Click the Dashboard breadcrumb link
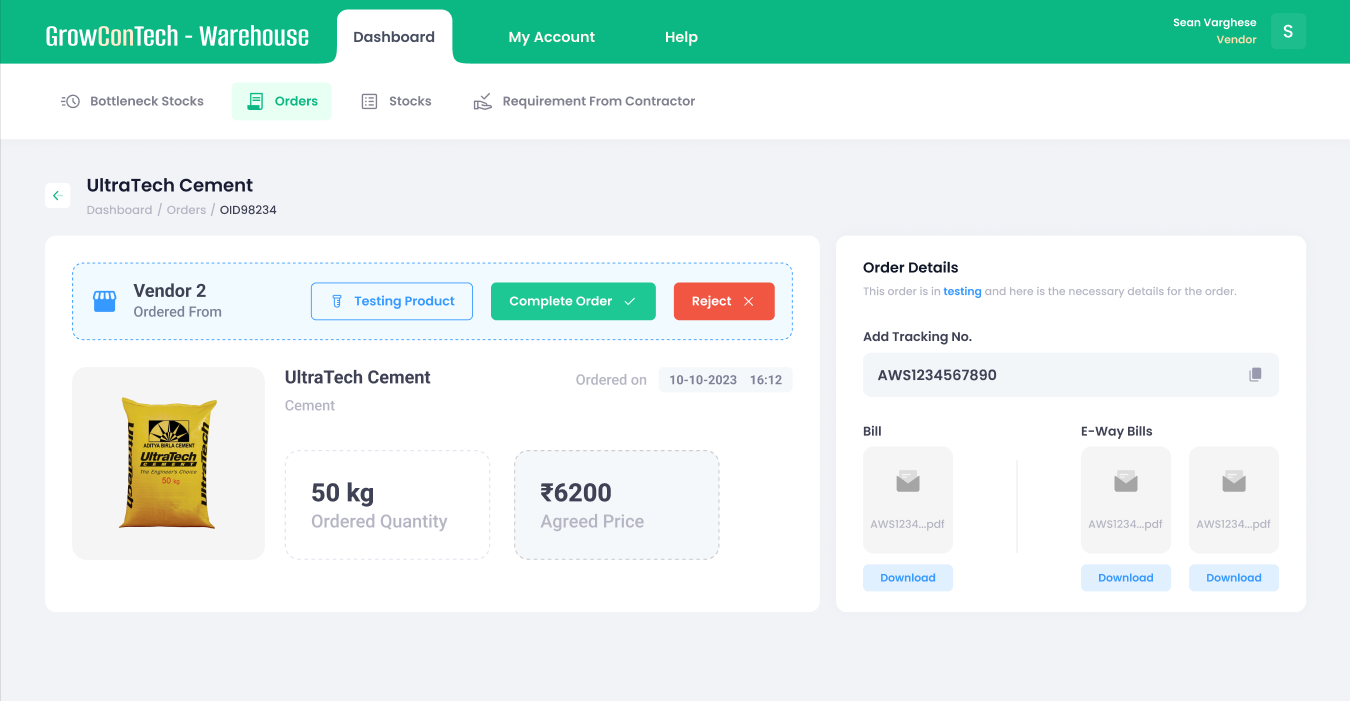This screenshot has width=1350, height=701. pyautogui.click(x=119, y=210)
